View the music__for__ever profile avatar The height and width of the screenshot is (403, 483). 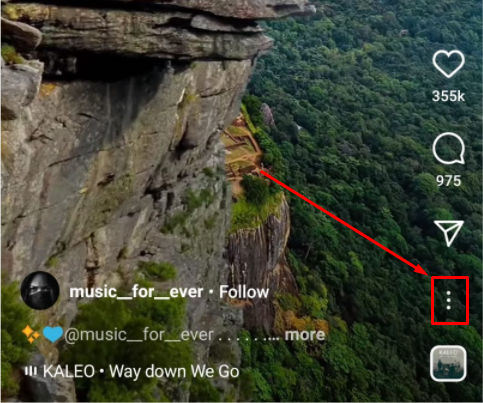[x=40, y=291]
